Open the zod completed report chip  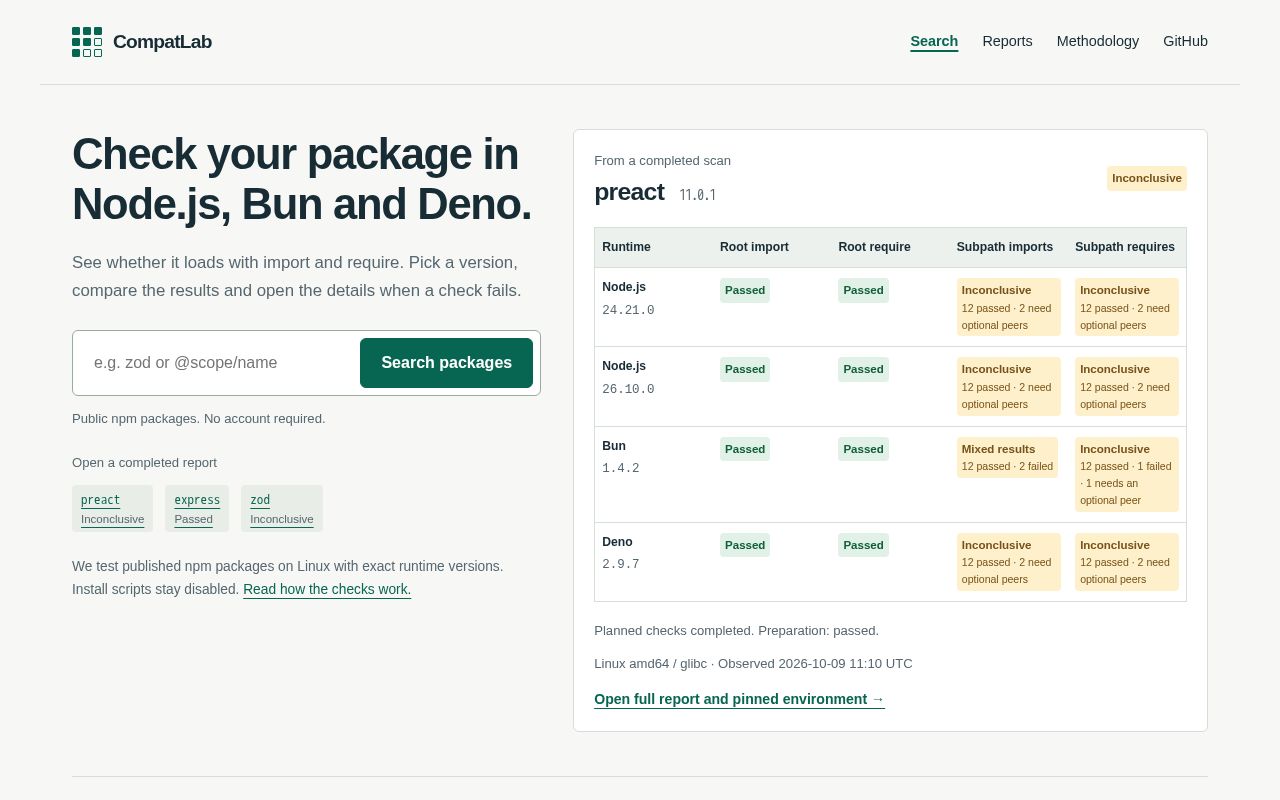pos(282,509)
